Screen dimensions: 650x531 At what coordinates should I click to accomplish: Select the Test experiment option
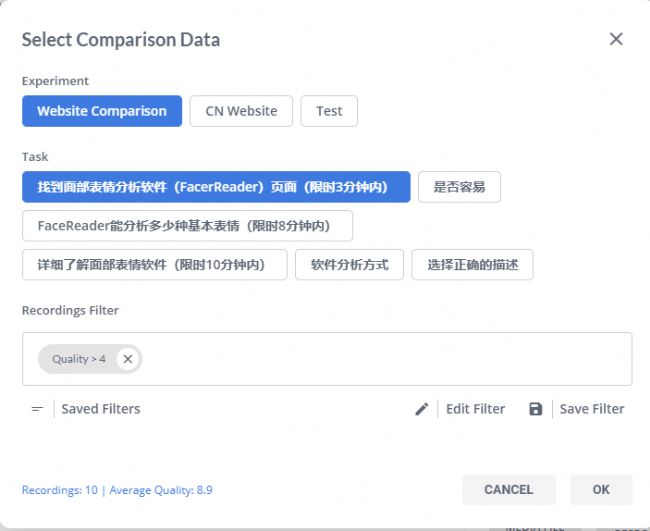[329, 111]
